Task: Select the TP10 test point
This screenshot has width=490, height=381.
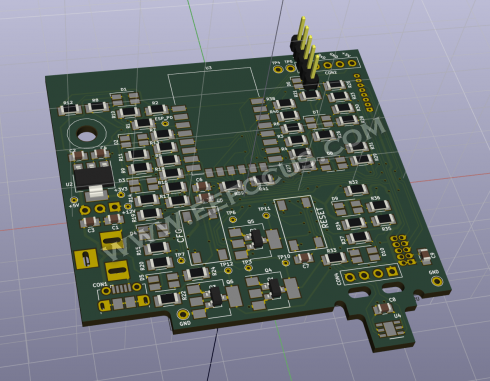Action: (286, 263)
